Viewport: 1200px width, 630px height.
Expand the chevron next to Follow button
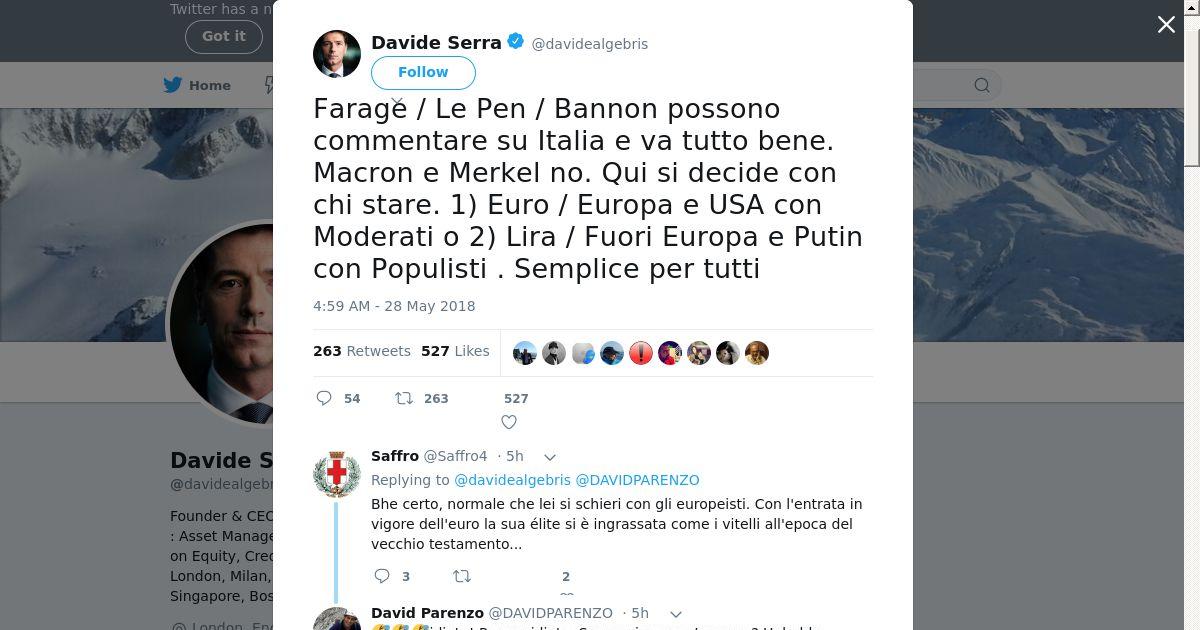pos(397,102)
